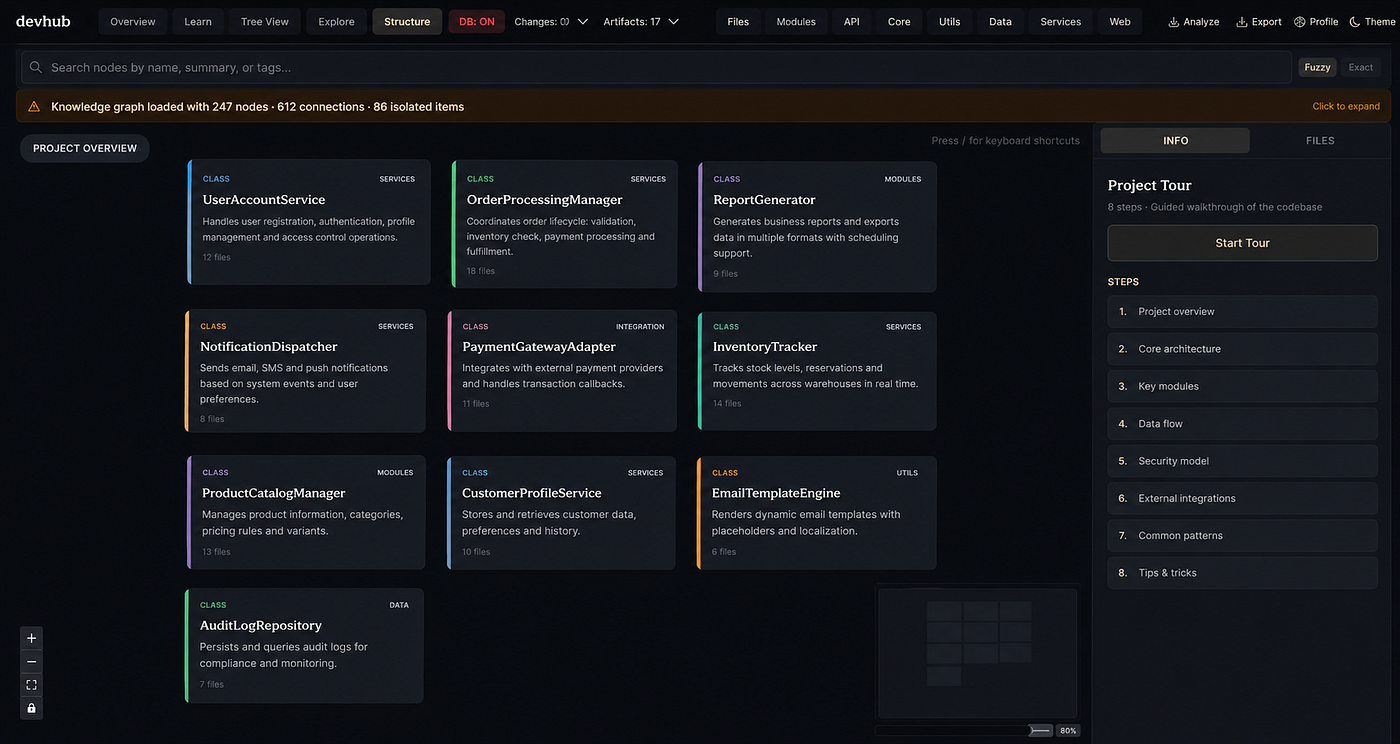Select tour step 2 Core architecture
1400x744 pixels.
(1242, 349)
